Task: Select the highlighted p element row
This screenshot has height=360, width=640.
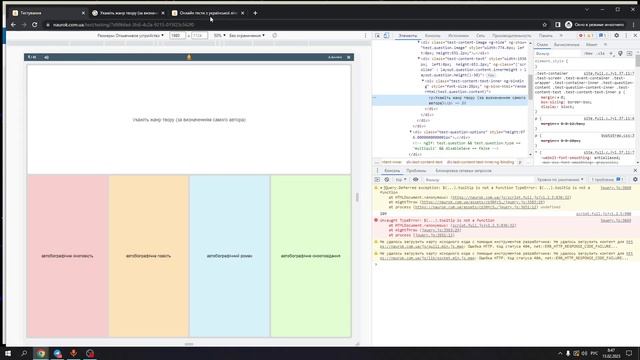Action: (451, 100)
